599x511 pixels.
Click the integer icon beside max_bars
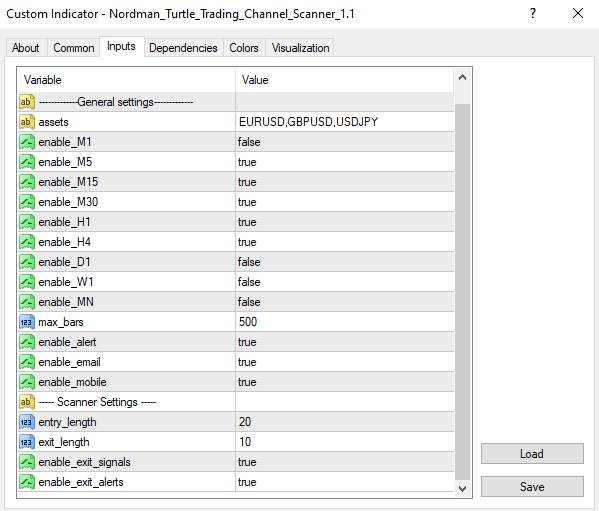pos(27,322)
